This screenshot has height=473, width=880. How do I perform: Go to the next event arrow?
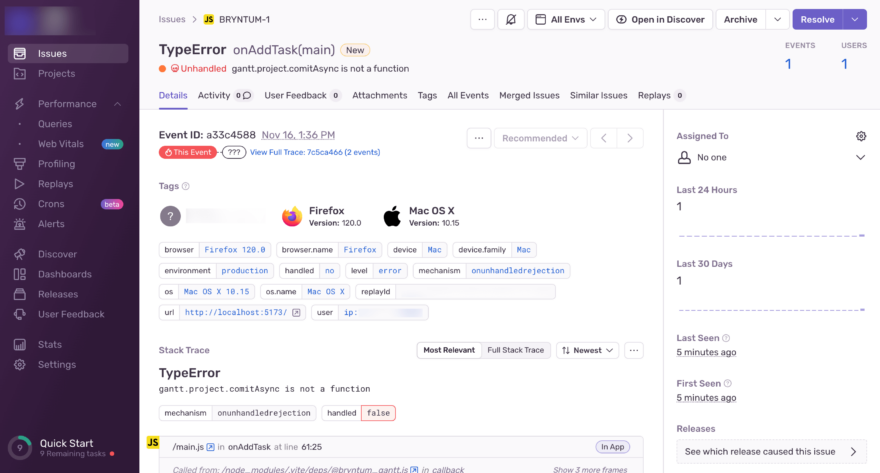pyautogui.click(x=630, y=138)
